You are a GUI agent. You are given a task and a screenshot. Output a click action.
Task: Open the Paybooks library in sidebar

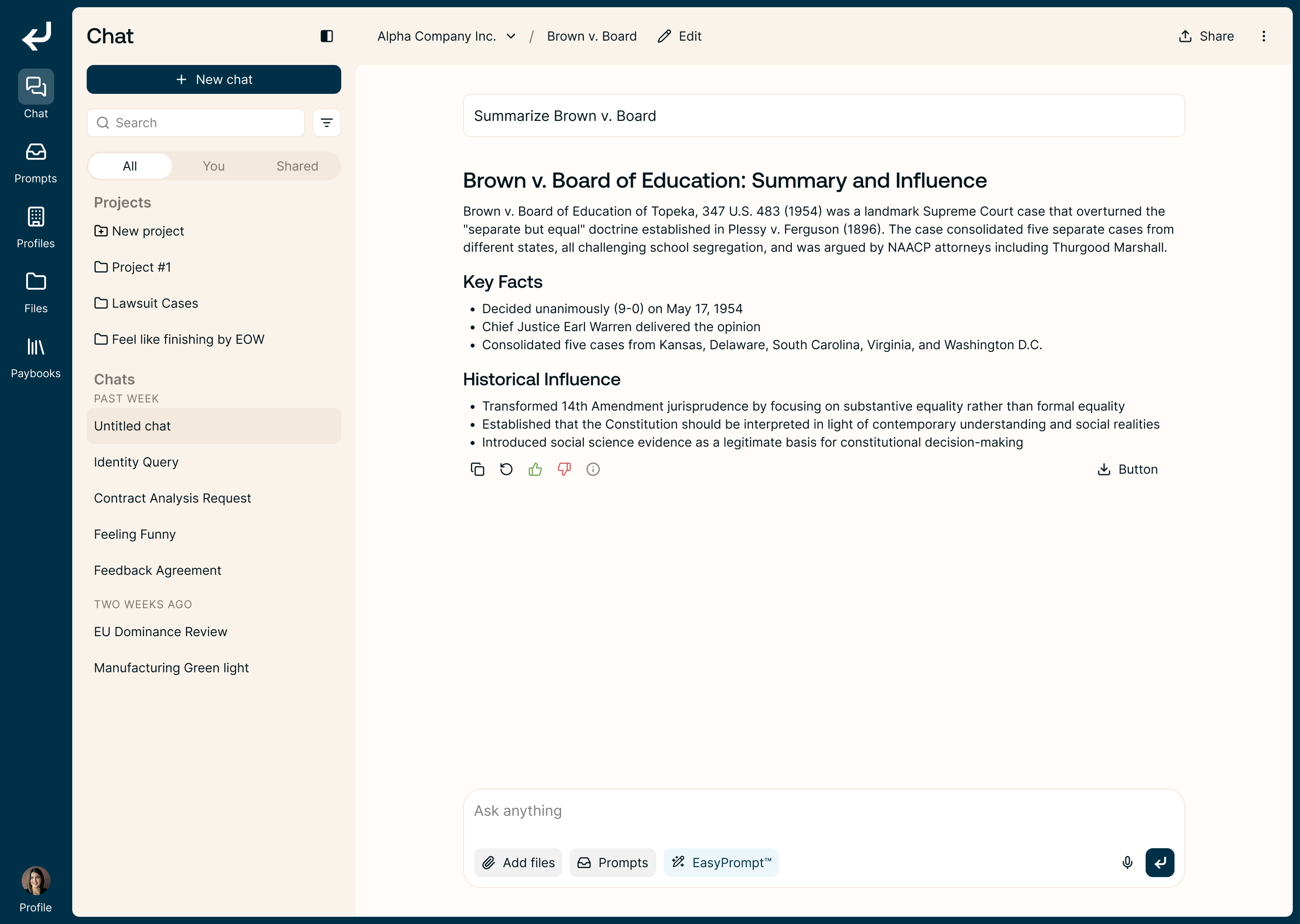tap(36, 358)
